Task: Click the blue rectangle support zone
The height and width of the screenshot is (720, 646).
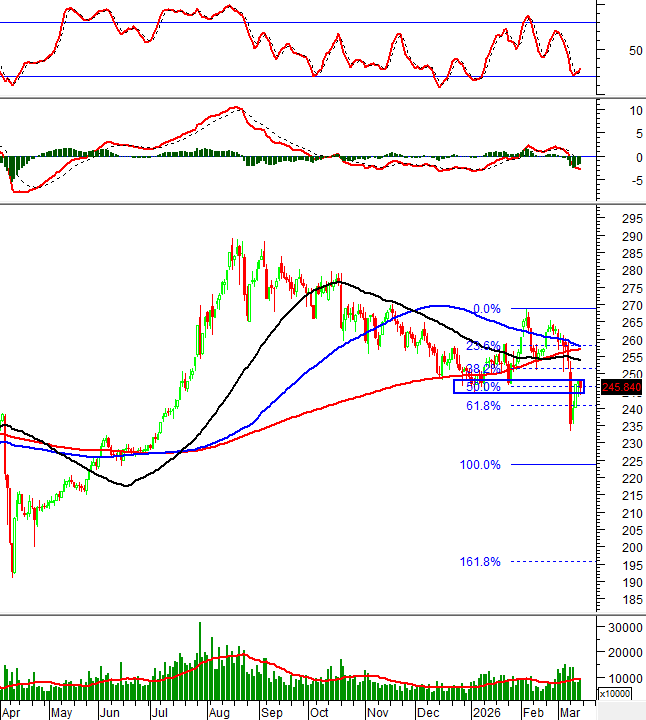Action: pos(515,386)
